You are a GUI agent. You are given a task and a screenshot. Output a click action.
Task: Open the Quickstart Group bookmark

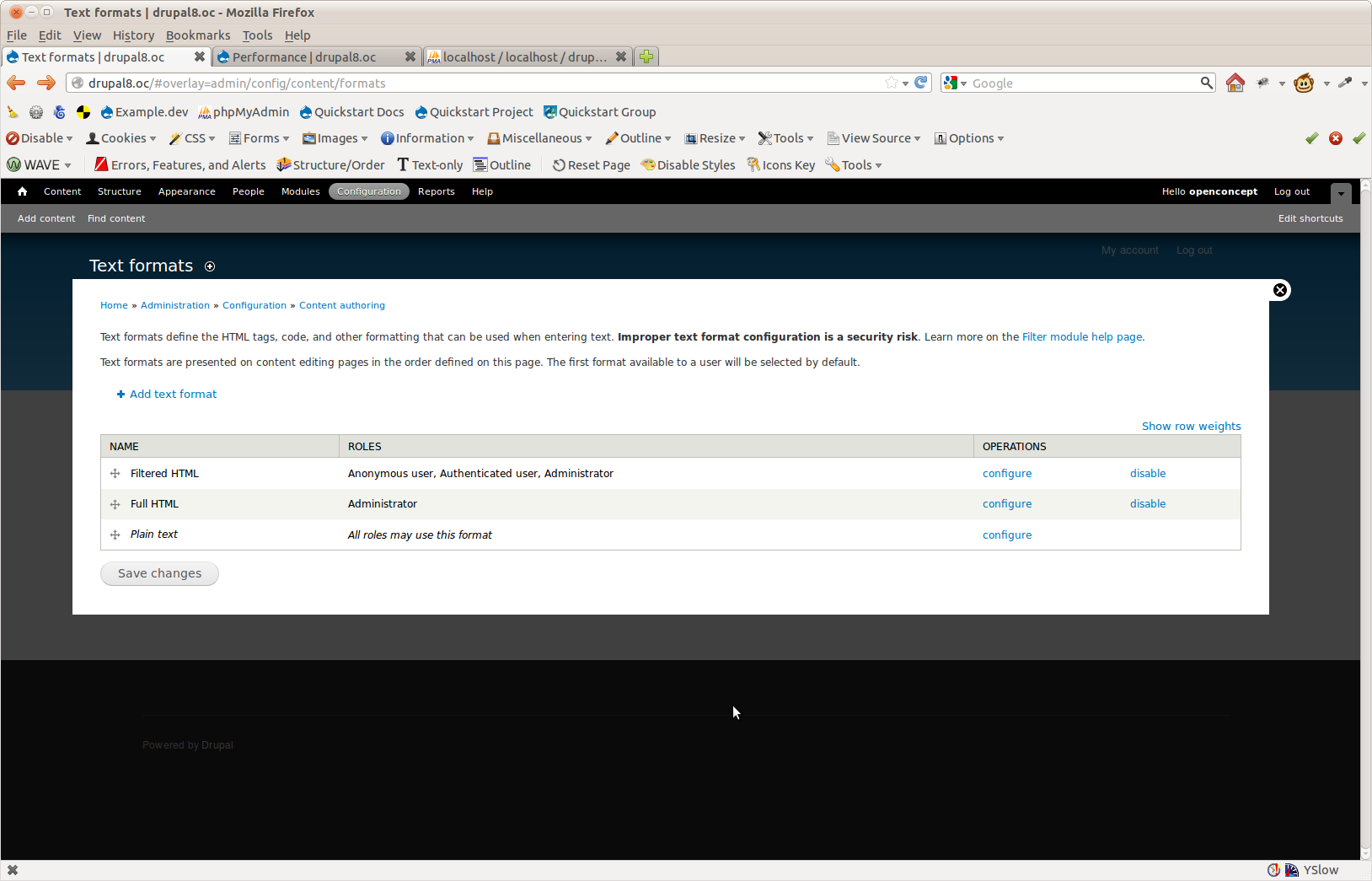pos(600,112)
